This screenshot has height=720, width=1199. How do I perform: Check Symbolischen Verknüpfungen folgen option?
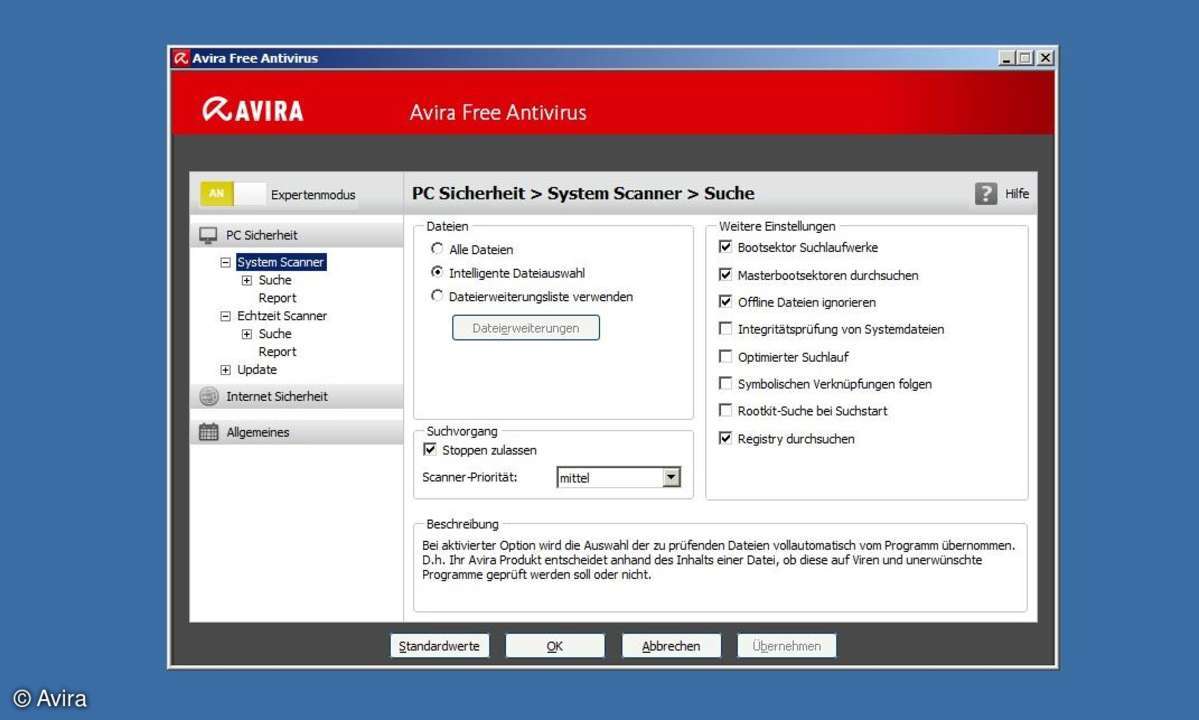pos(726,383)
